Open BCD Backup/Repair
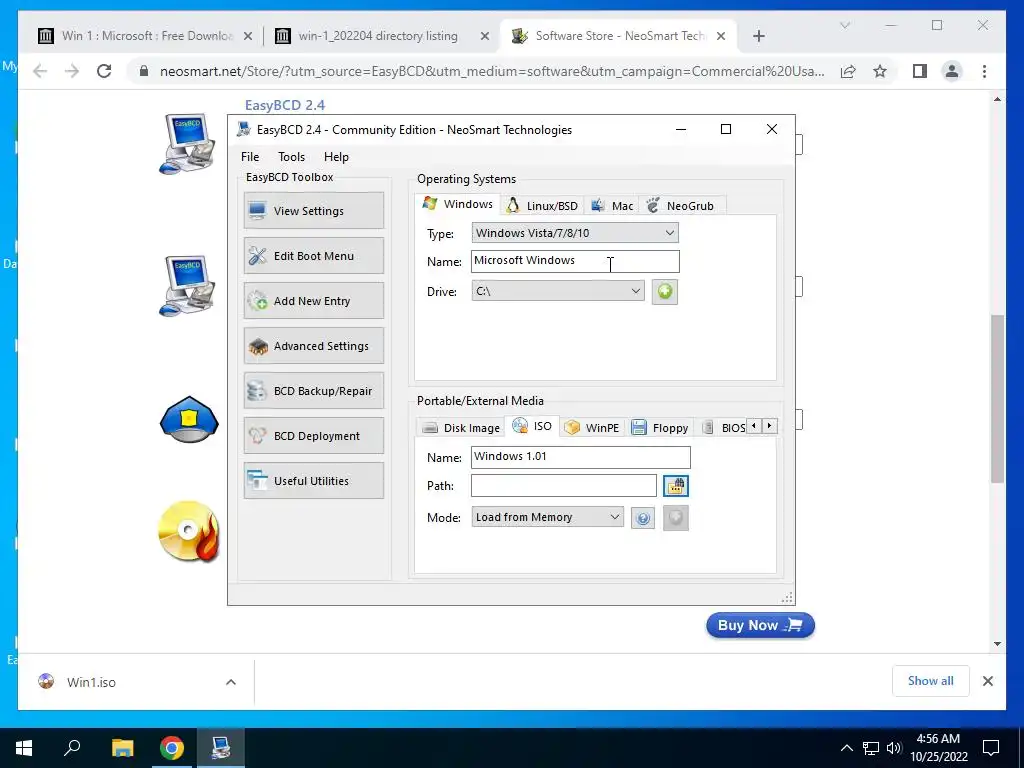Screen dimensions: 1024x768 click(x=313, y=391)
